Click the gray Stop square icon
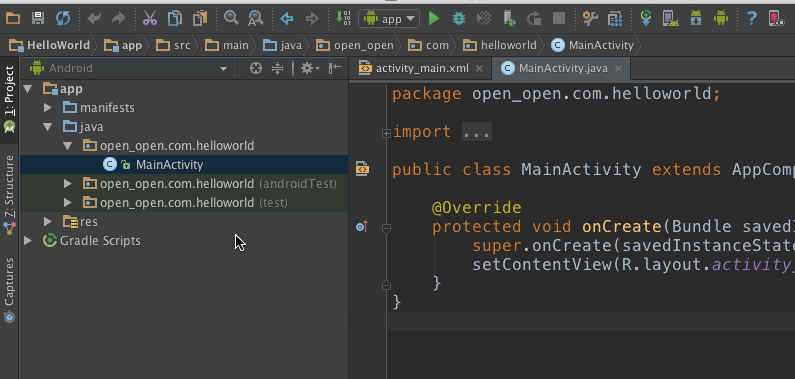 pos(559,19)
